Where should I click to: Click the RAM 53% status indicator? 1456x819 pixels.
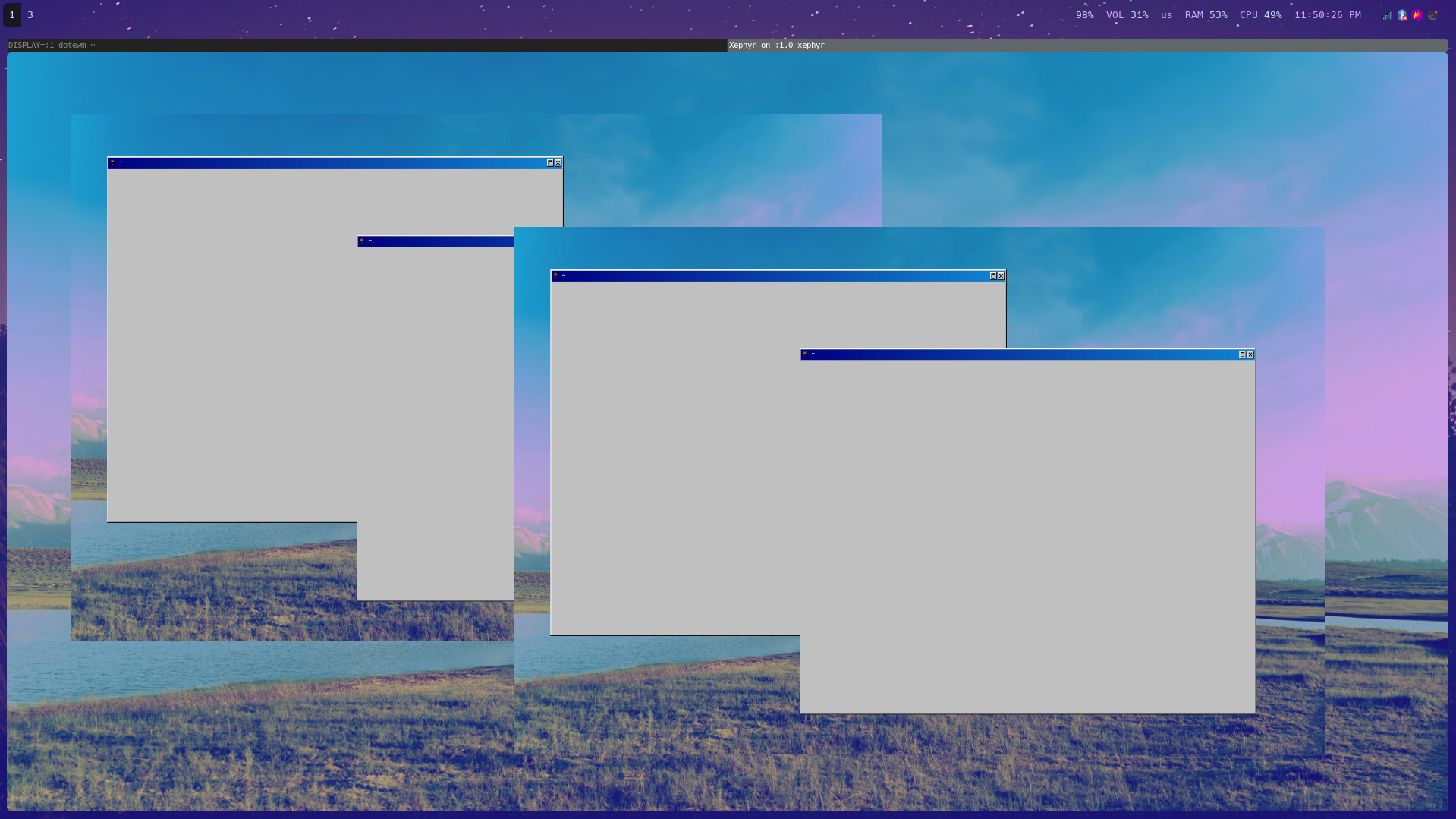point(1206,15)
